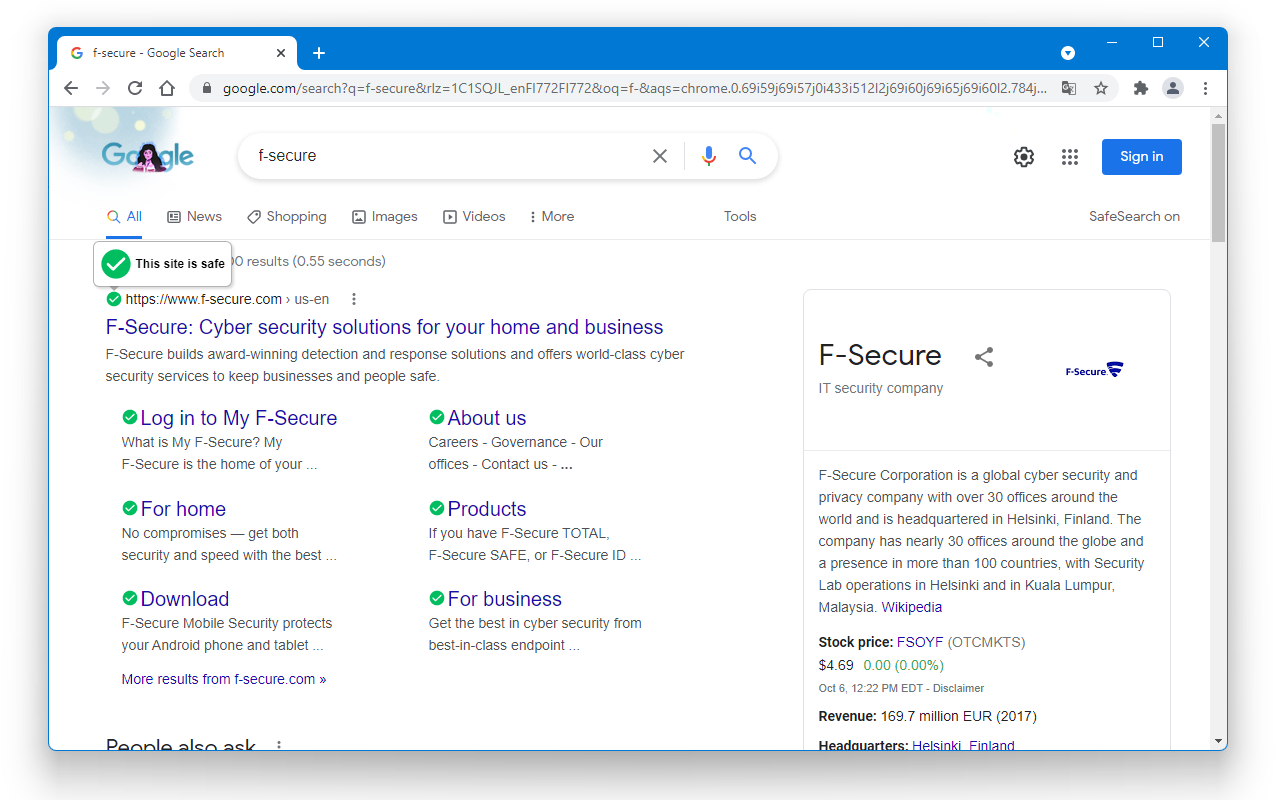
Task: Open the Wikipedia link in knowledge panel
Action: coord(911,607)
